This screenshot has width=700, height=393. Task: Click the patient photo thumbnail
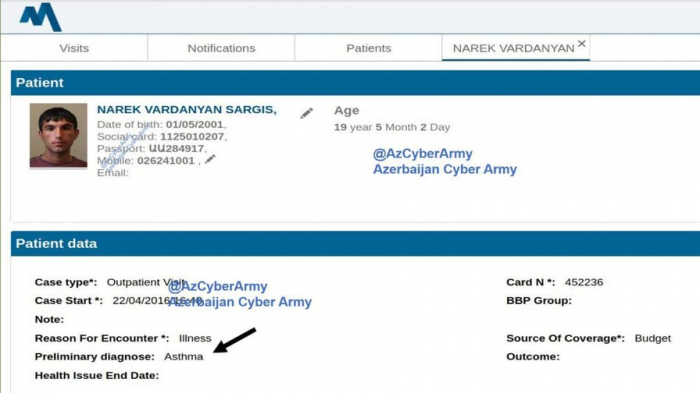click(58, 135)
